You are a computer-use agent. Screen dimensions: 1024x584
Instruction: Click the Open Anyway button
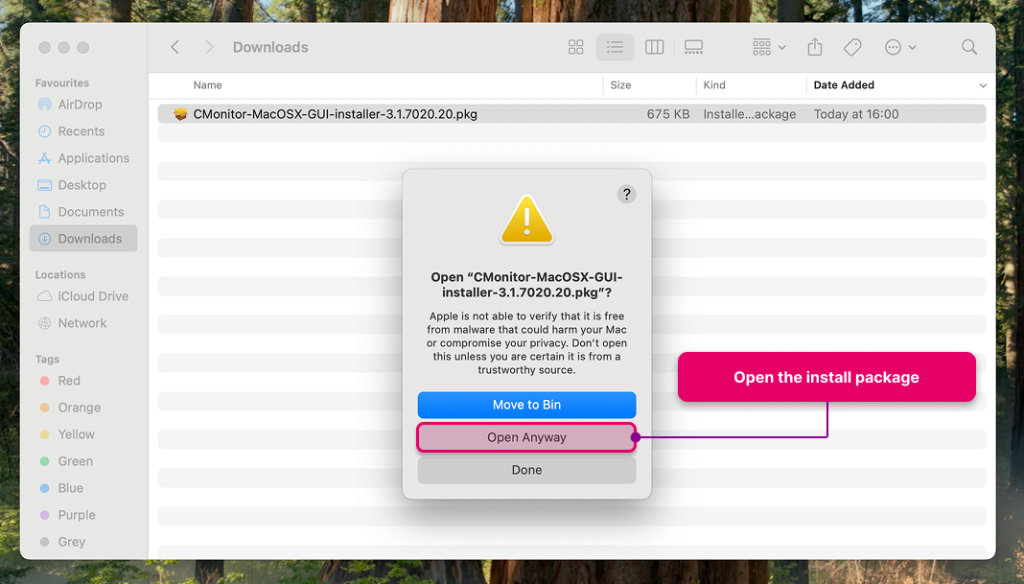point(526,438)
